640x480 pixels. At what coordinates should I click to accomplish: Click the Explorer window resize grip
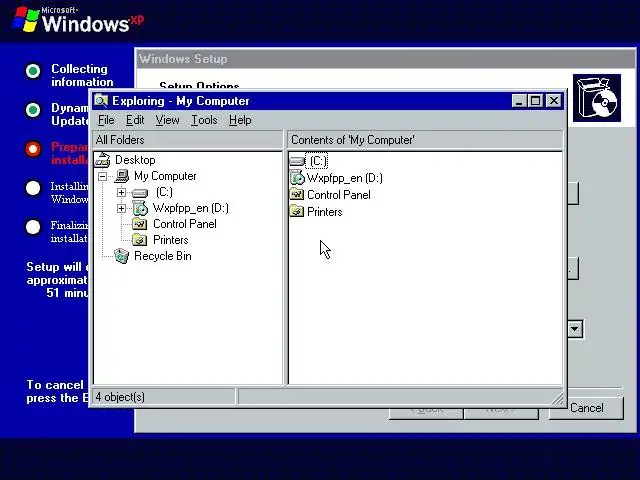point(558,398)
